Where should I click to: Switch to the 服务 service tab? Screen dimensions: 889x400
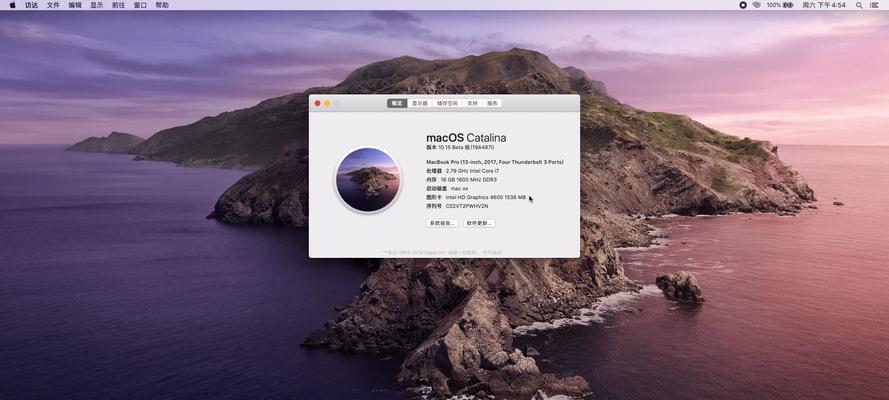point(492,104)
